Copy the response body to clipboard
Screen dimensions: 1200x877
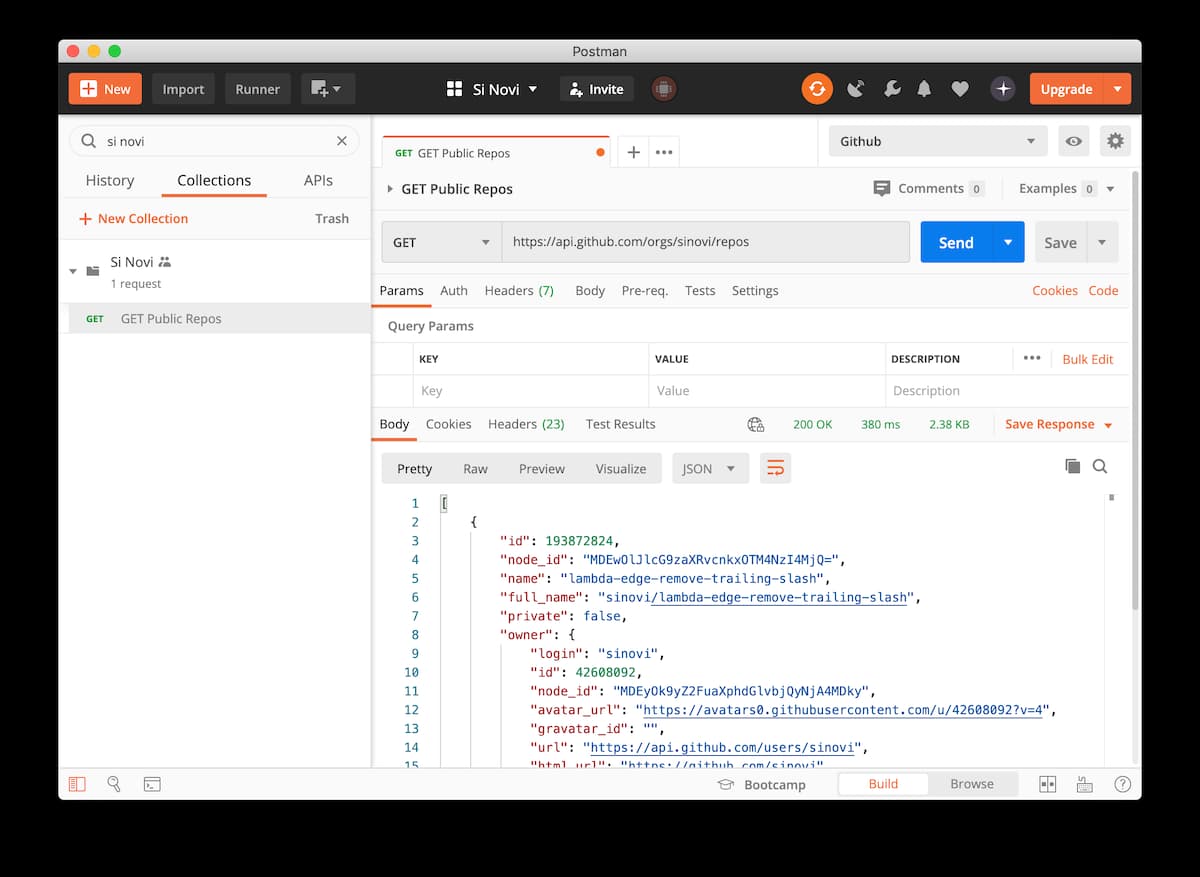click(x=1073, y=466)
